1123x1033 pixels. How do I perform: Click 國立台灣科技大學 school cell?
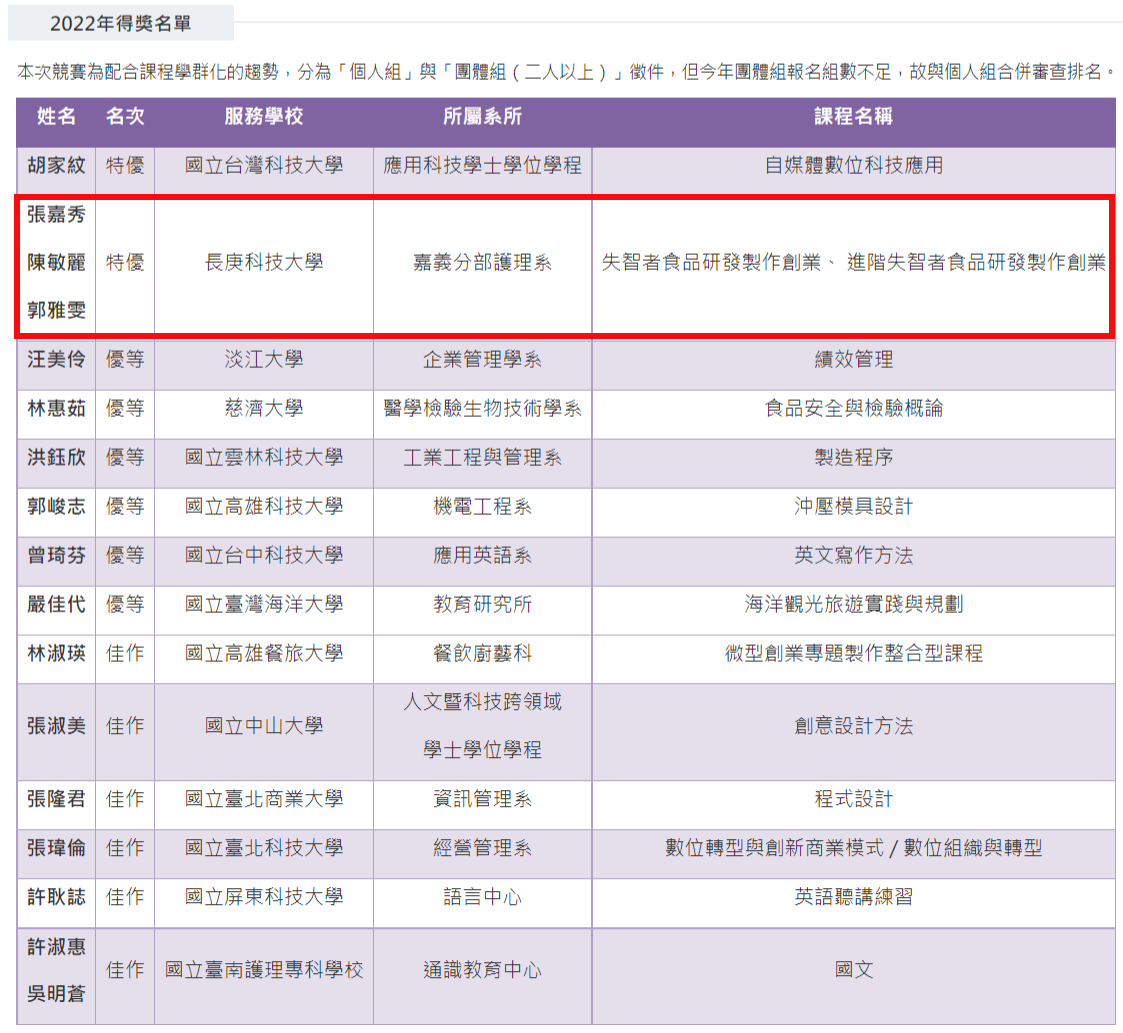pyautogui.click(x=264, y=165)
